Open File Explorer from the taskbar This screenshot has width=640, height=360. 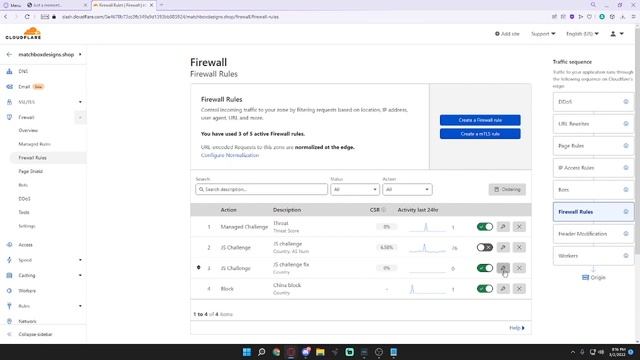[320, 352]
